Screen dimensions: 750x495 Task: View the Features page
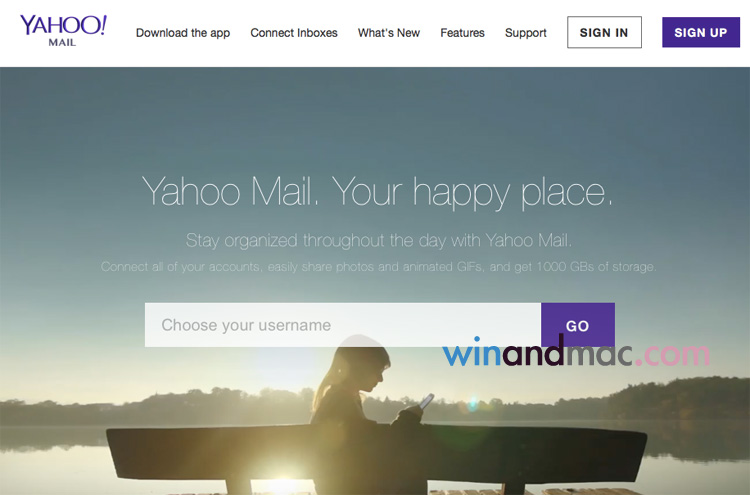click(462, 33)
